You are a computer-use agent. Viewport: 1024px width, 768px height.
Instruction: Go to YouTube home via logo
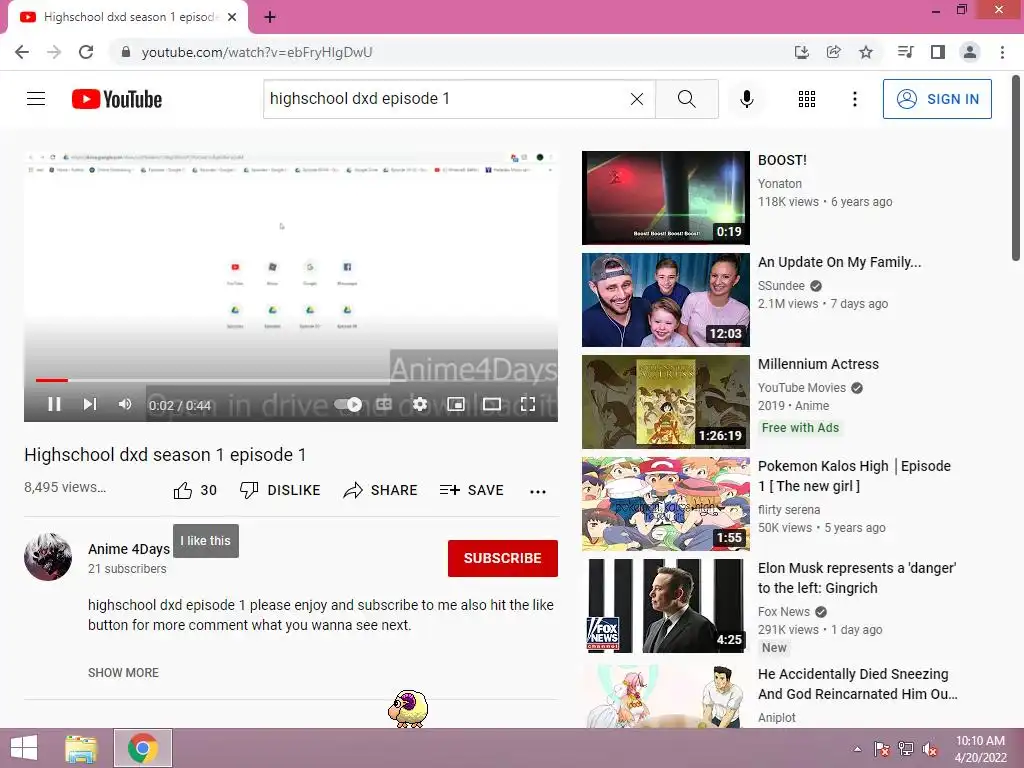117,99
